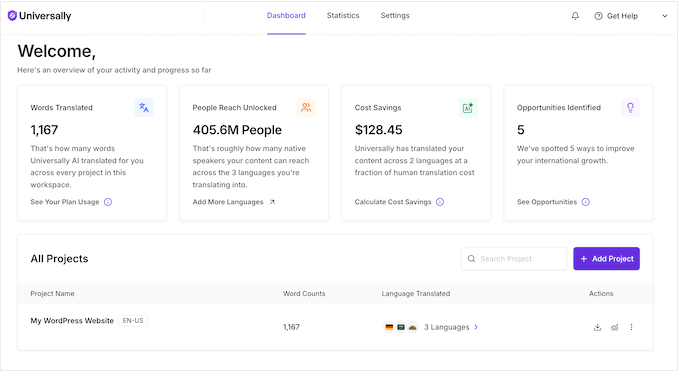The image size is (680, 371).
Task: Focus the Search Project input field
Action: click(514, 259)
